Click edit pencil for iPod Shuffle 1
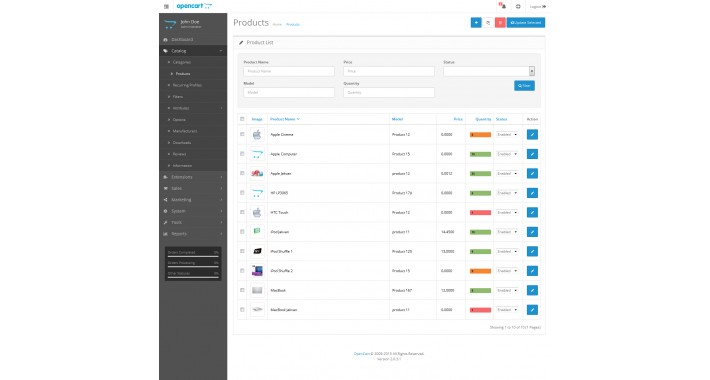Screen dimensions: 710x380 click(532, 251)
